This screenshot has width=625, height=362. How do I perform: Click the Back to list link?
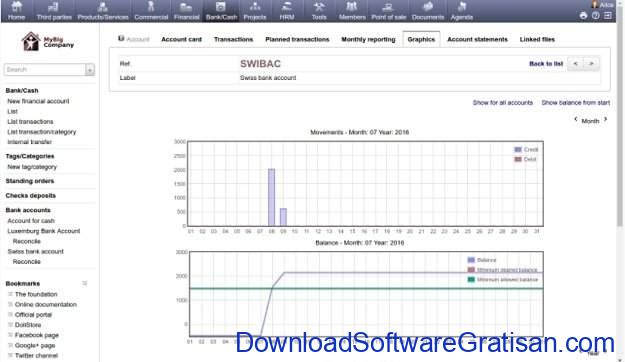click(546, 64)
